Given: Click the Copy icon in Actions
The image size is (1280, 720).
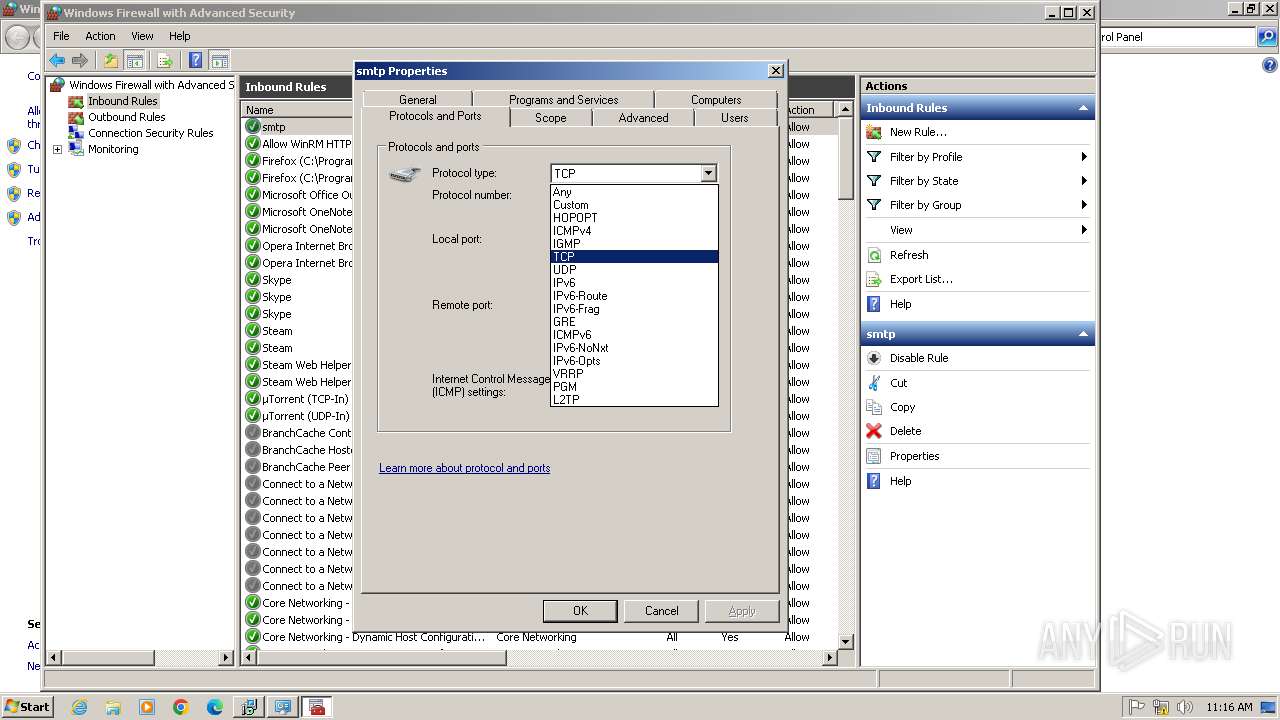Looking at the screenshot, I should (874, 407).
